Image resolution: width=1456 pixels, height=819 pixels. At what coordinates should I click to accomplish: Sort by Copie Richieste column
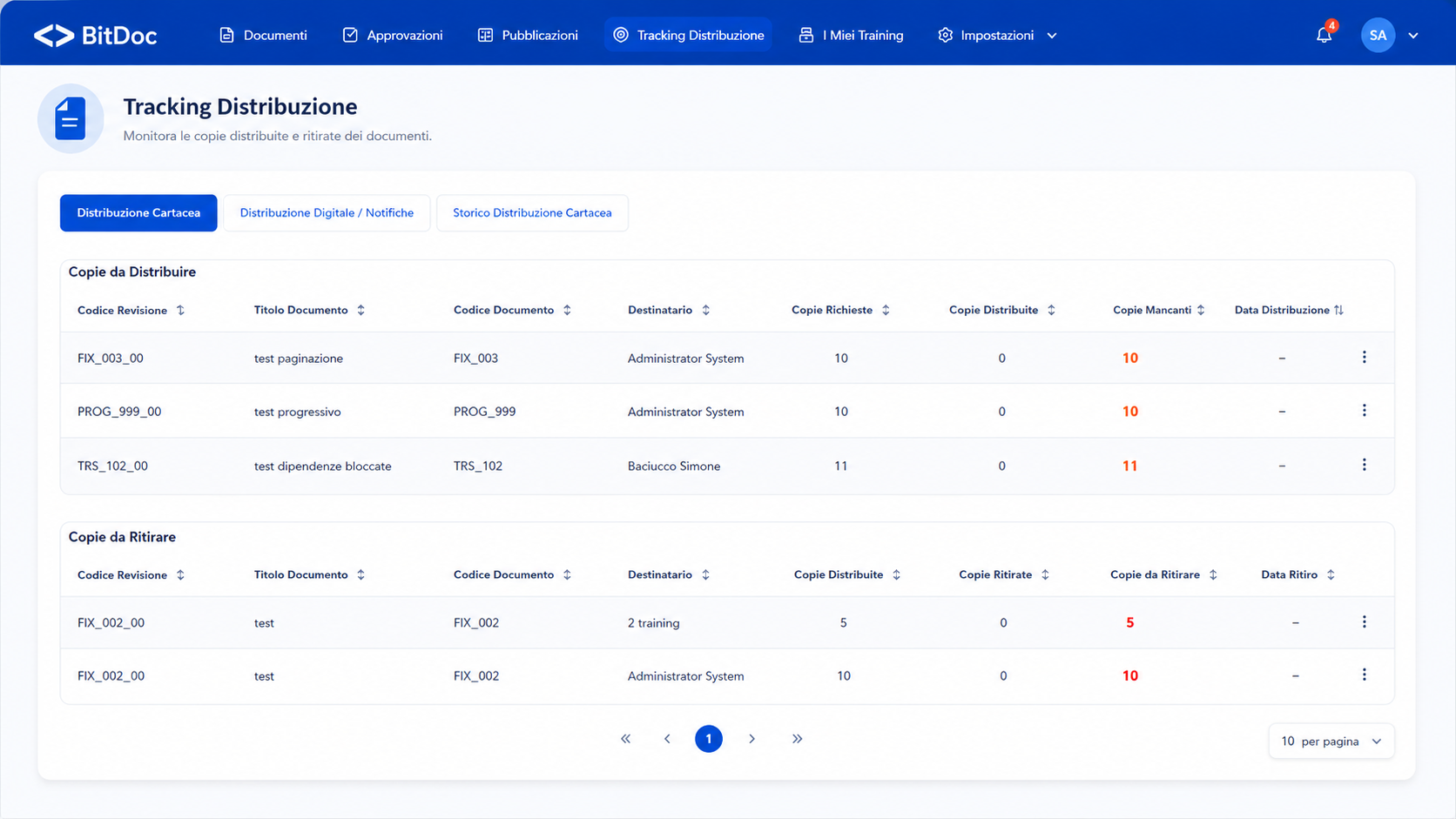tap(886, 311)
